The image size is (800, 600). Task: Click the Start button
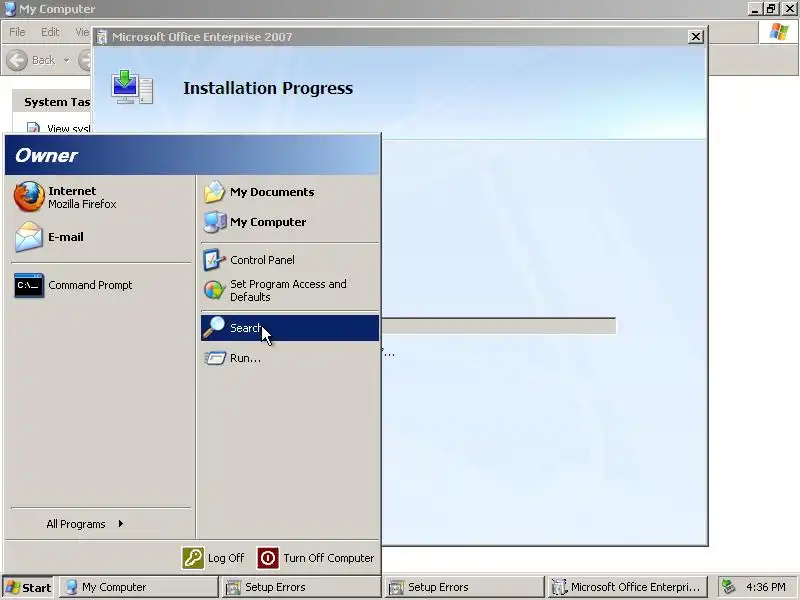click(28, 587)
